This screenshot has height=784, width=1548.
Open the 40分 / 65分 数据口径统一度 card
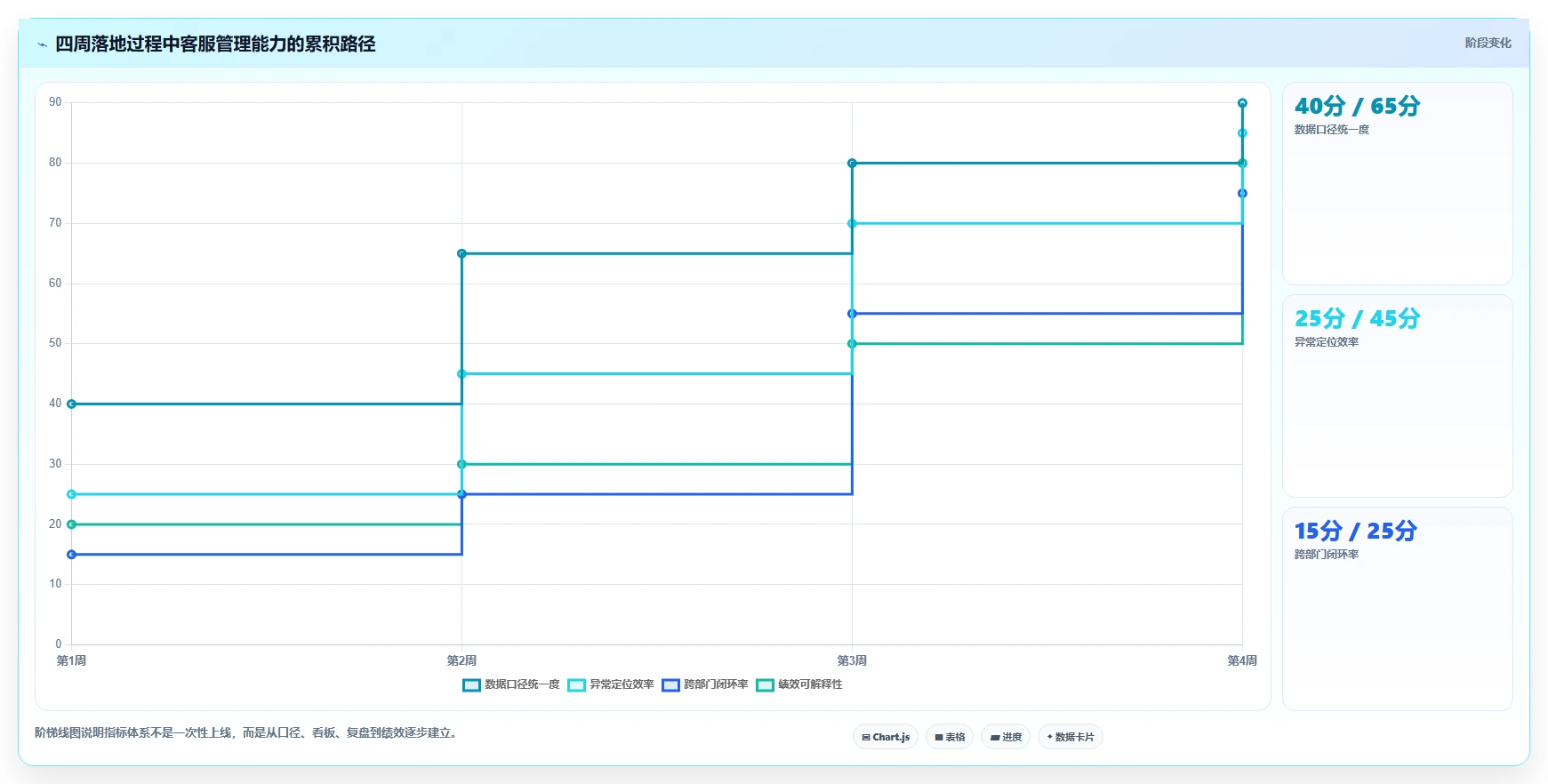1398,184
